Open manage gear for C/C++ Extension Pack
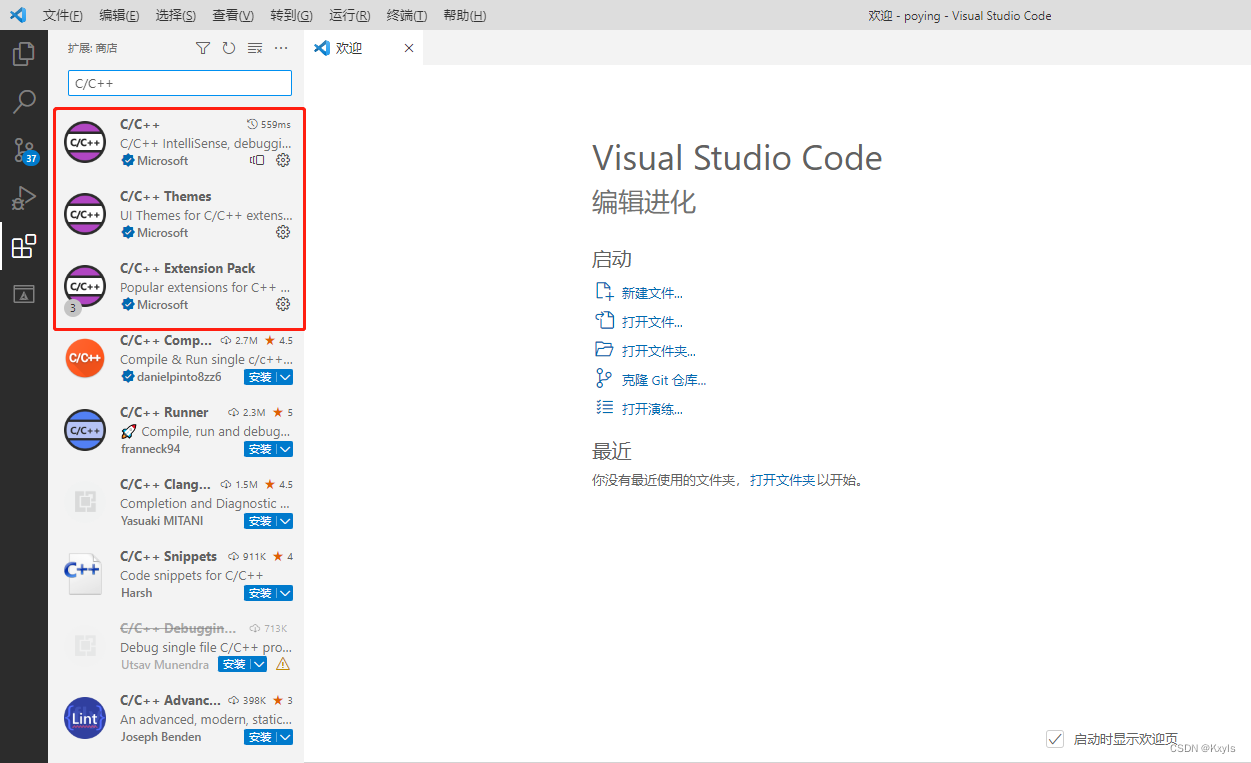Screen dimensions: 1251x763 point(283,304)
